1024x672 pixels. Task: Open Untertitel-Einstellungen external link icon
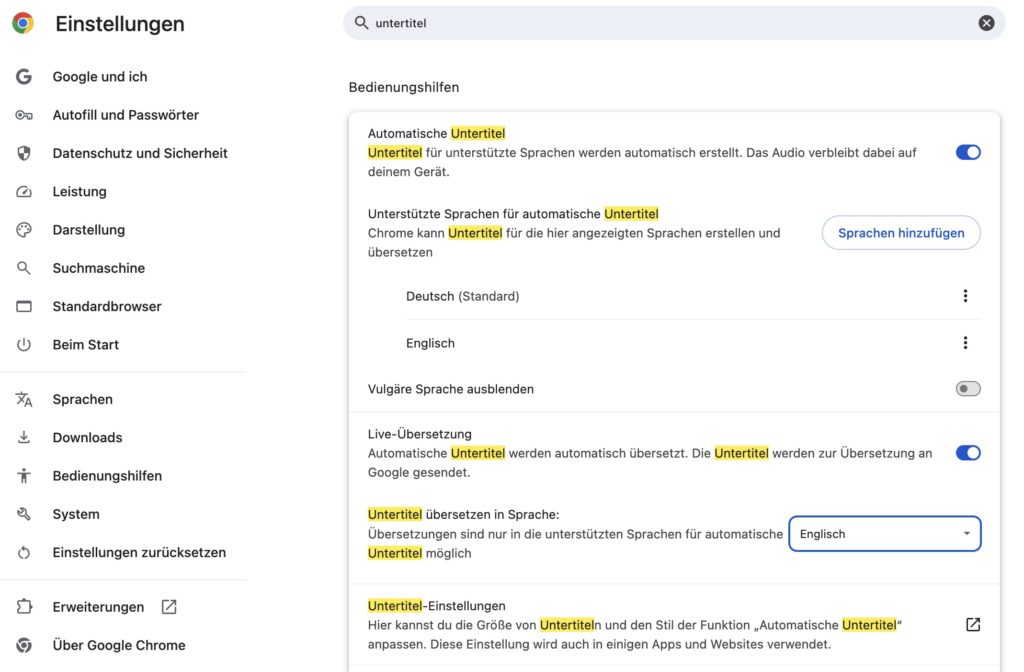point(972,625)
